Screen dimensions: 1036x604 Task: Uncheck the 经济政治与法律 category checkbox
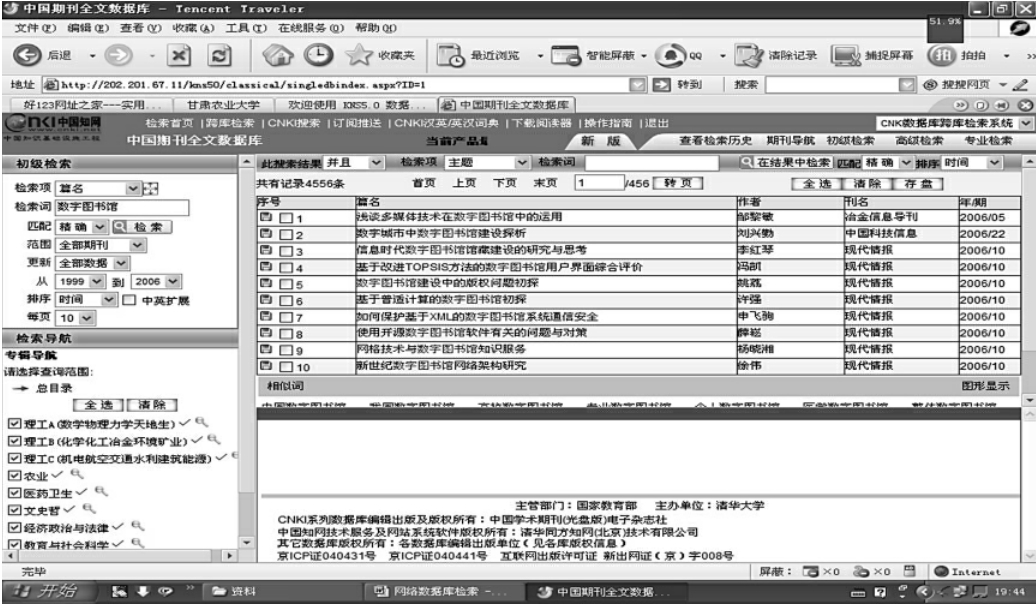pyautogui.click(x=14, y=527)
